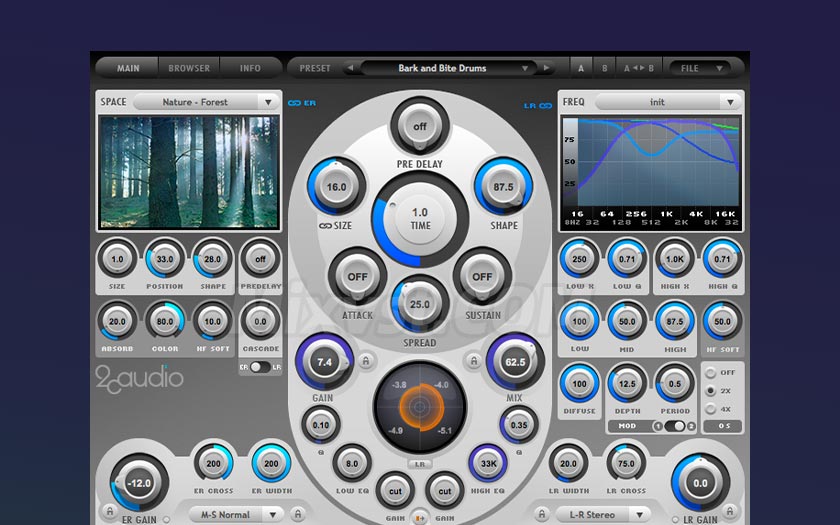
Task: Click the LR button below the meter
Action: pyautogui.click(x=420, y=464)
